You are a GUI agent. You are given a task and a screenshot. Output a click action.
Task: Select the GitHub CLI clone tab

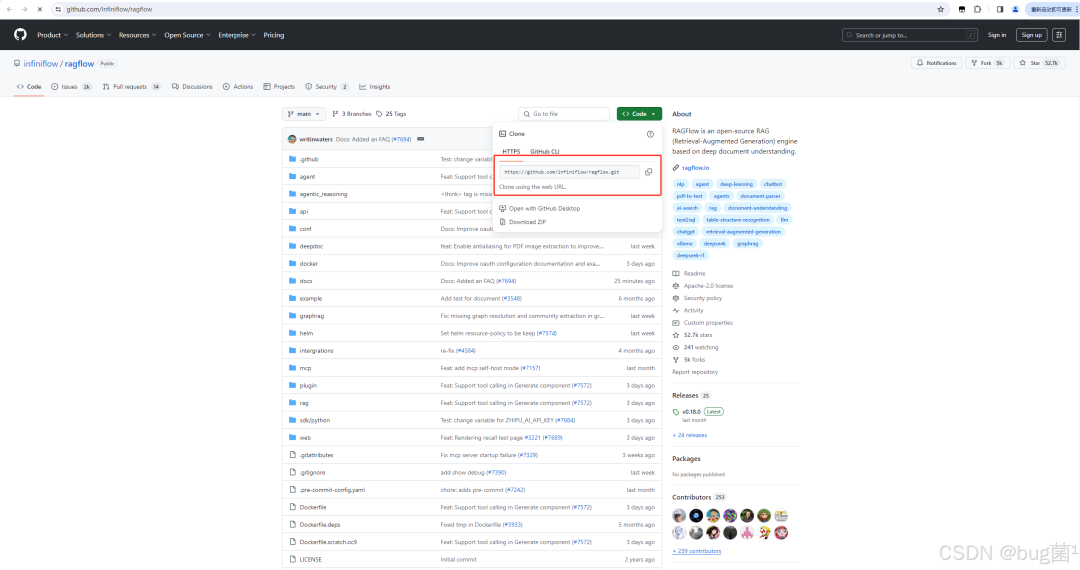pos(545,151)
